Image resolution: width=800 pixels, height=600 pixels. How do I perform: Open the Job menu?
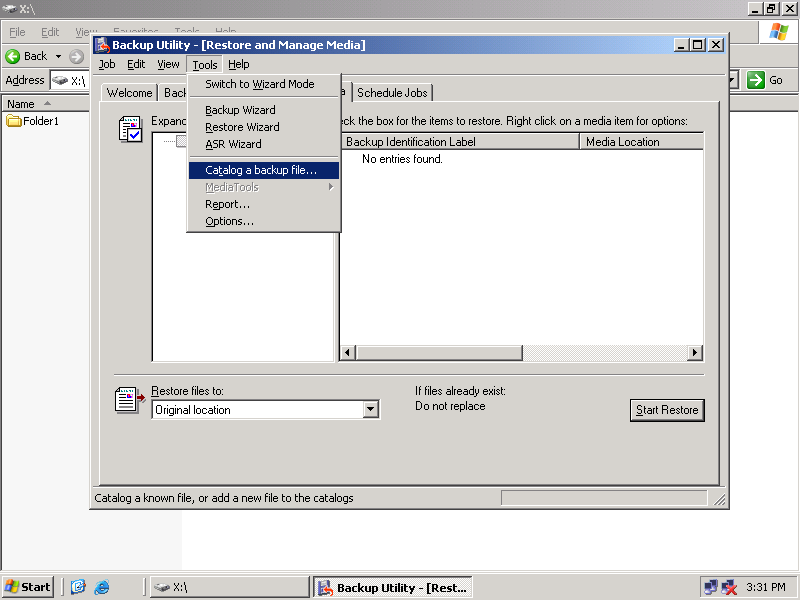tap(107, 64)
